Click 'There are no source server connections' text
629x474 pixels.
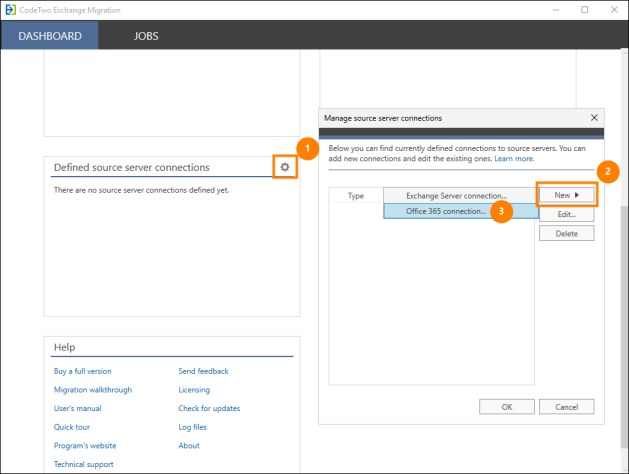click(141, 190)
